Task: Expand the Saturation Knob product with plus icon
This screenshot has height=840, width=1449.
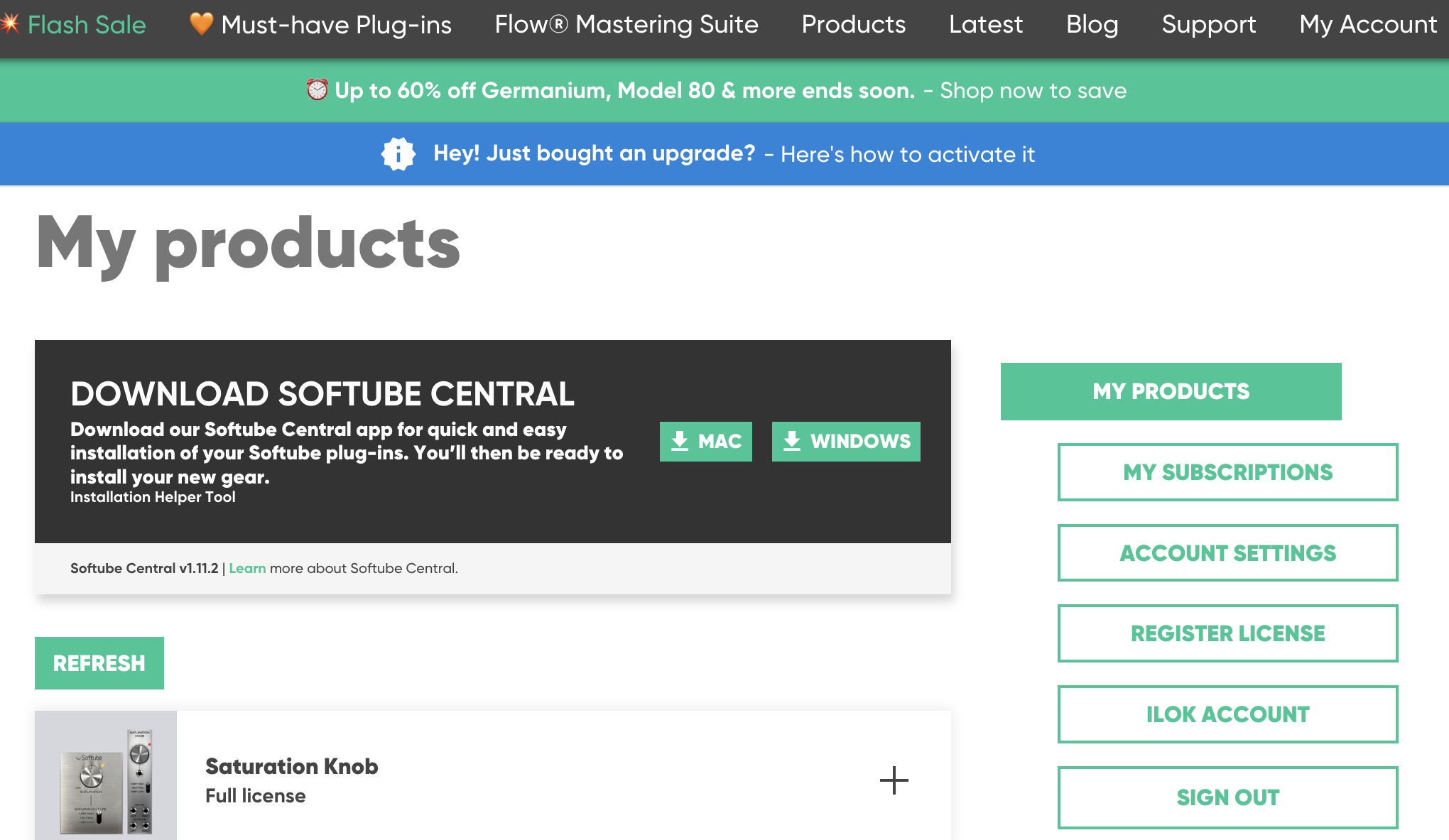Action: click(x=894, y=780)
